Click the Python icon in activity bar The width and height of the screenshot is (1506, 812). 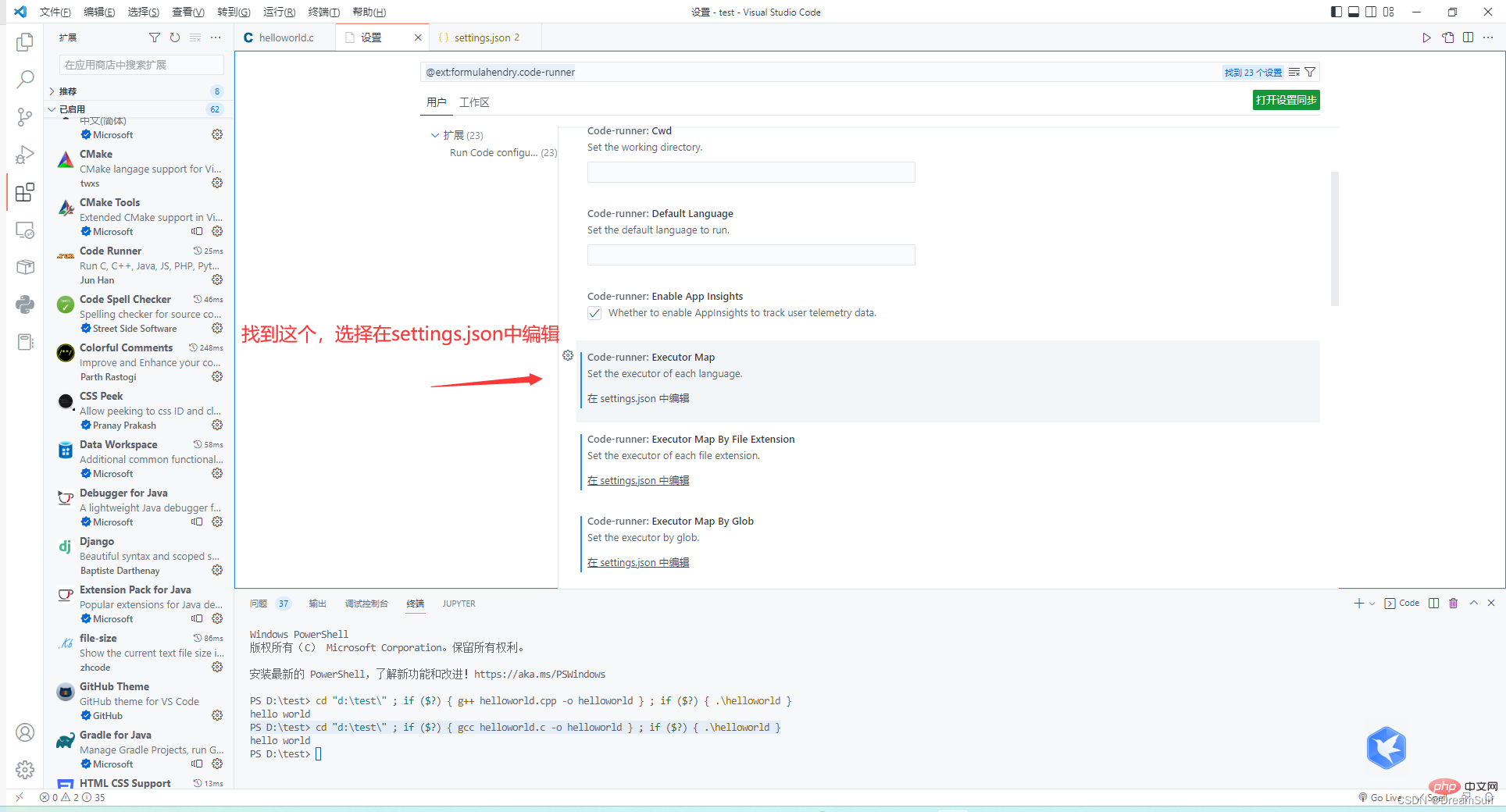tap(25, 304)
